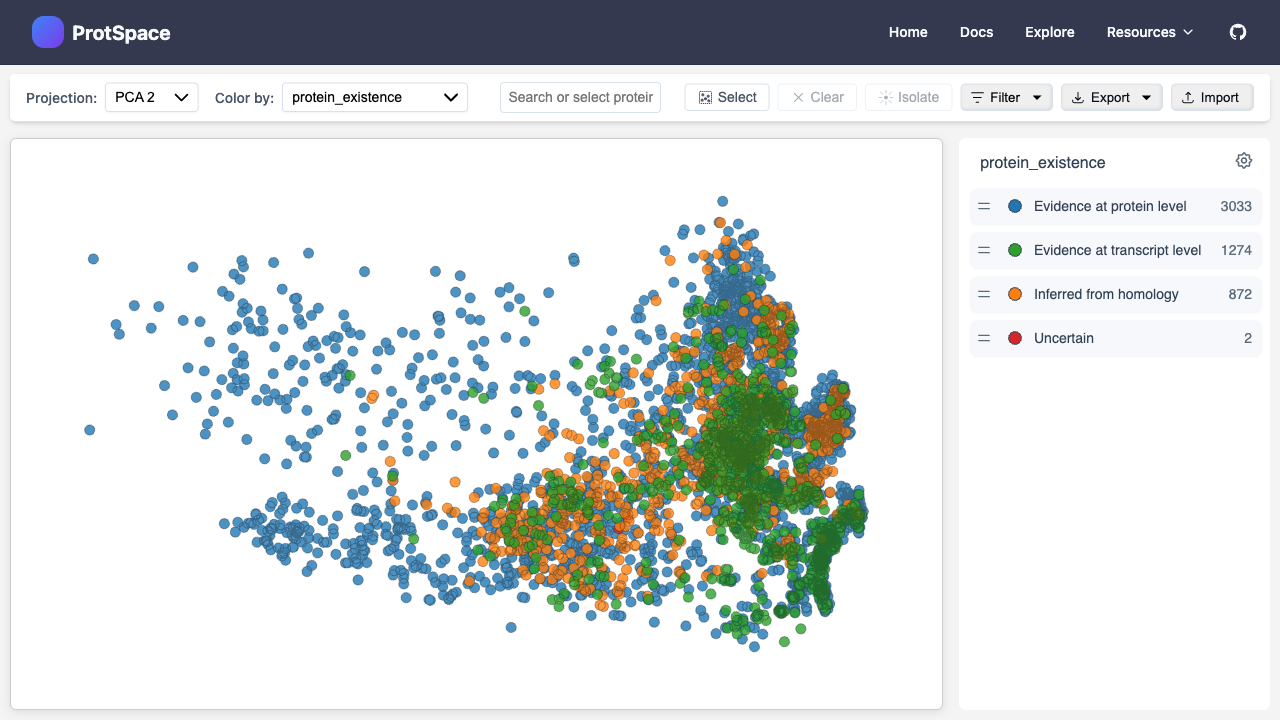This screenshot has width=1280, height=720.
Task: Open the Projection dropdown showing PCA 2
Action: [151, 97]
